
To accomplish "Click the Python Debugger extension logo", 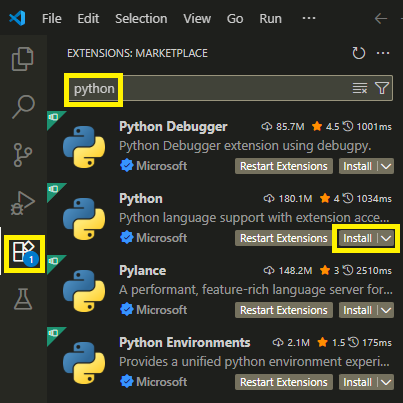I will tap(84, 147).
